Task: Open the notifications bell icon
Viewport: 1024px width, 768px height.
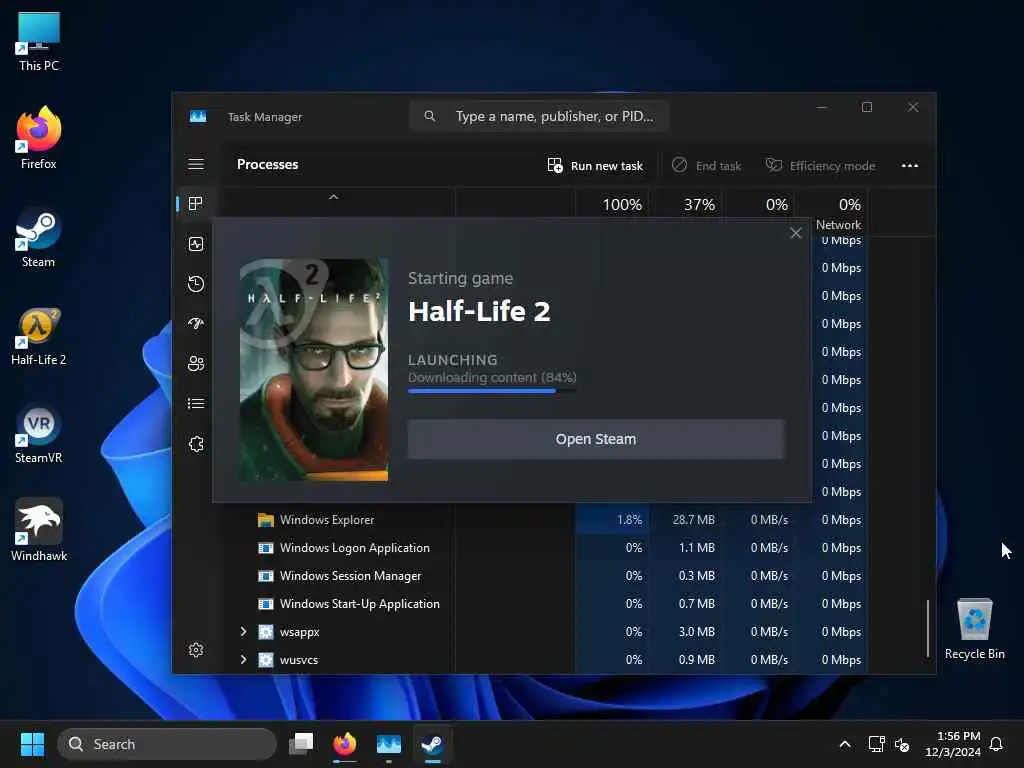Action: point(997,744)
